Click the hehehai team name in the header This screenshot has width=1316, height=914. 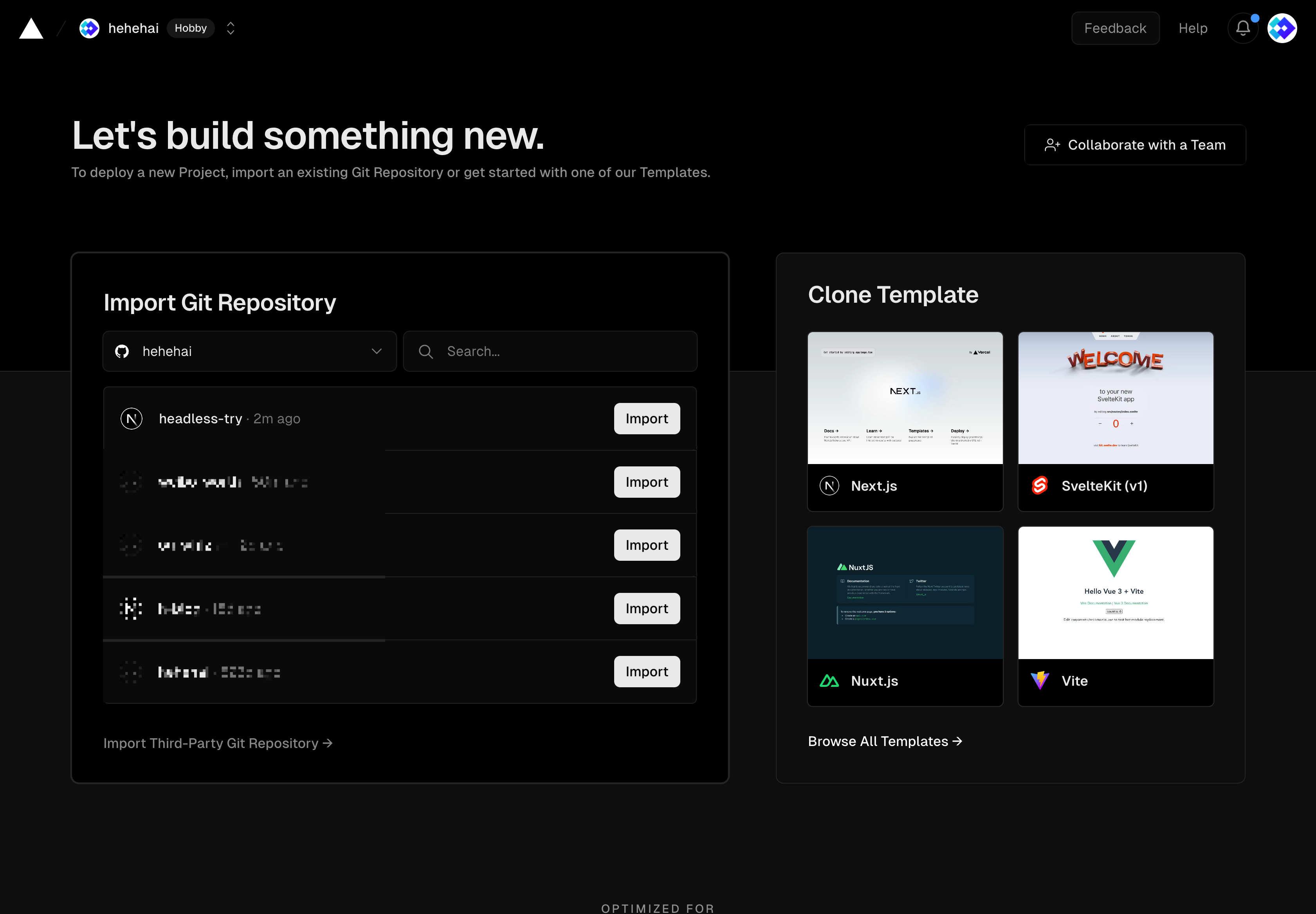(x=133, y=28)
